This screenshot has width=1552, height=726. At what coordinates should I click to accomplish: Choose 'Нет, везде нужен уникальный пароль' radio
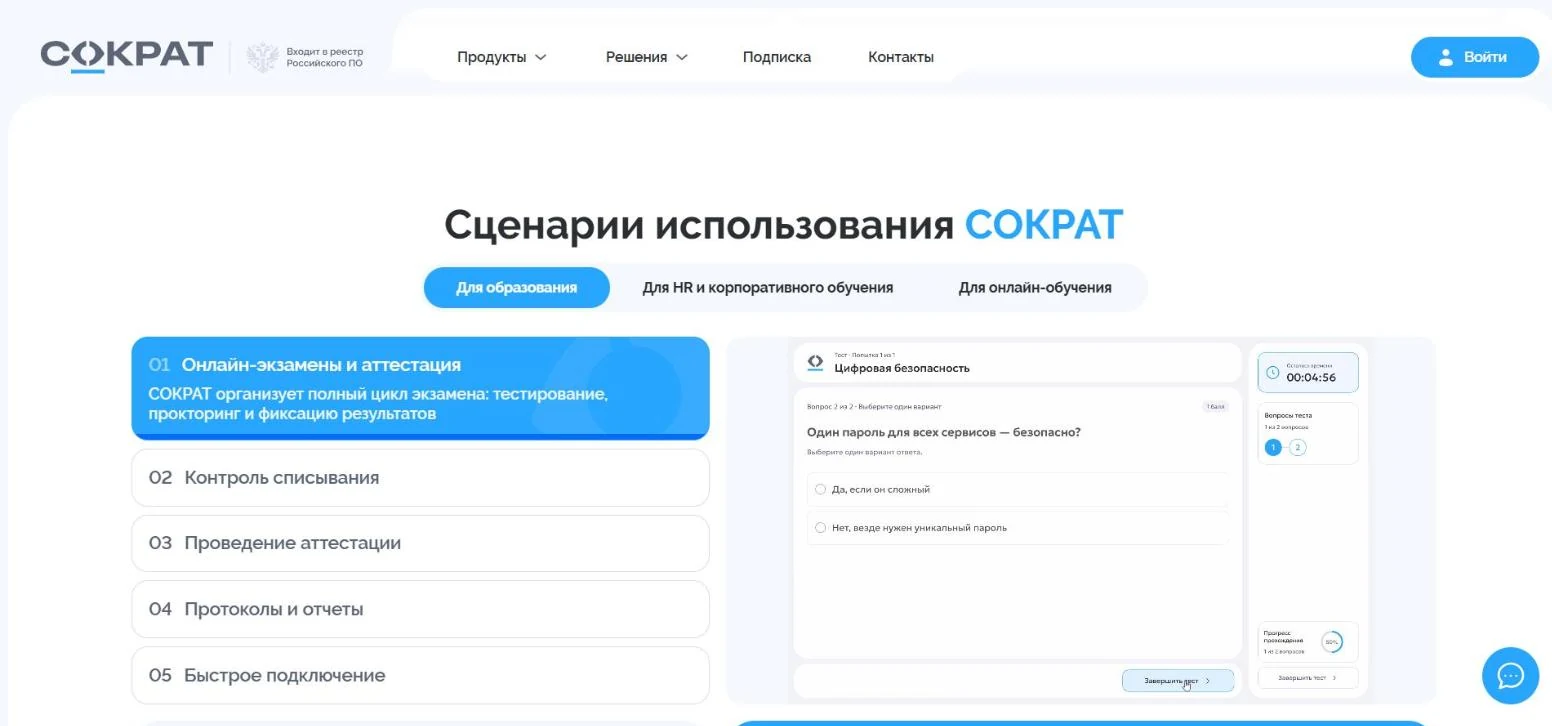pyautogui.click(x=820, y=527)
